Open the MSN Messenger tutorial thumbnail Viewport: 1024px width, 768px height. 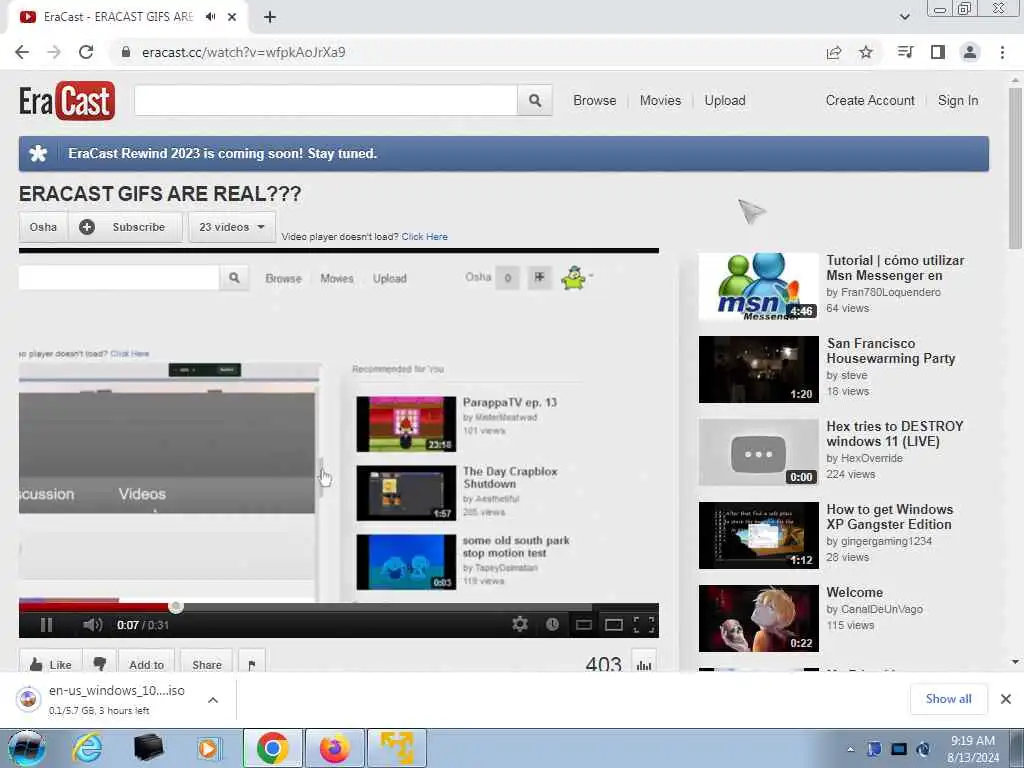pos(758,287)
